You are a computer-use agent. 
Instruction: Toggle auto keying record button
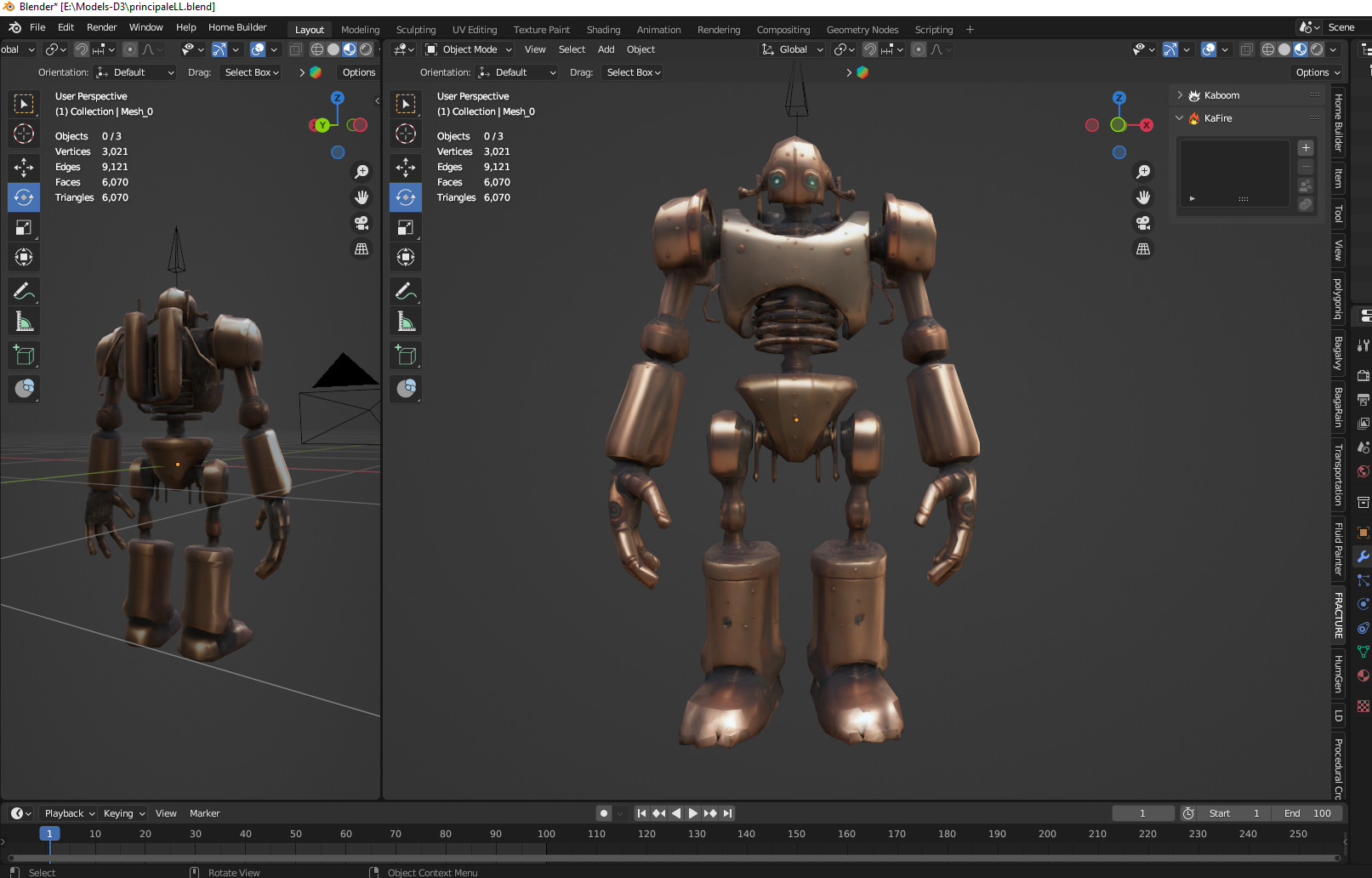[x=604, y=813]
